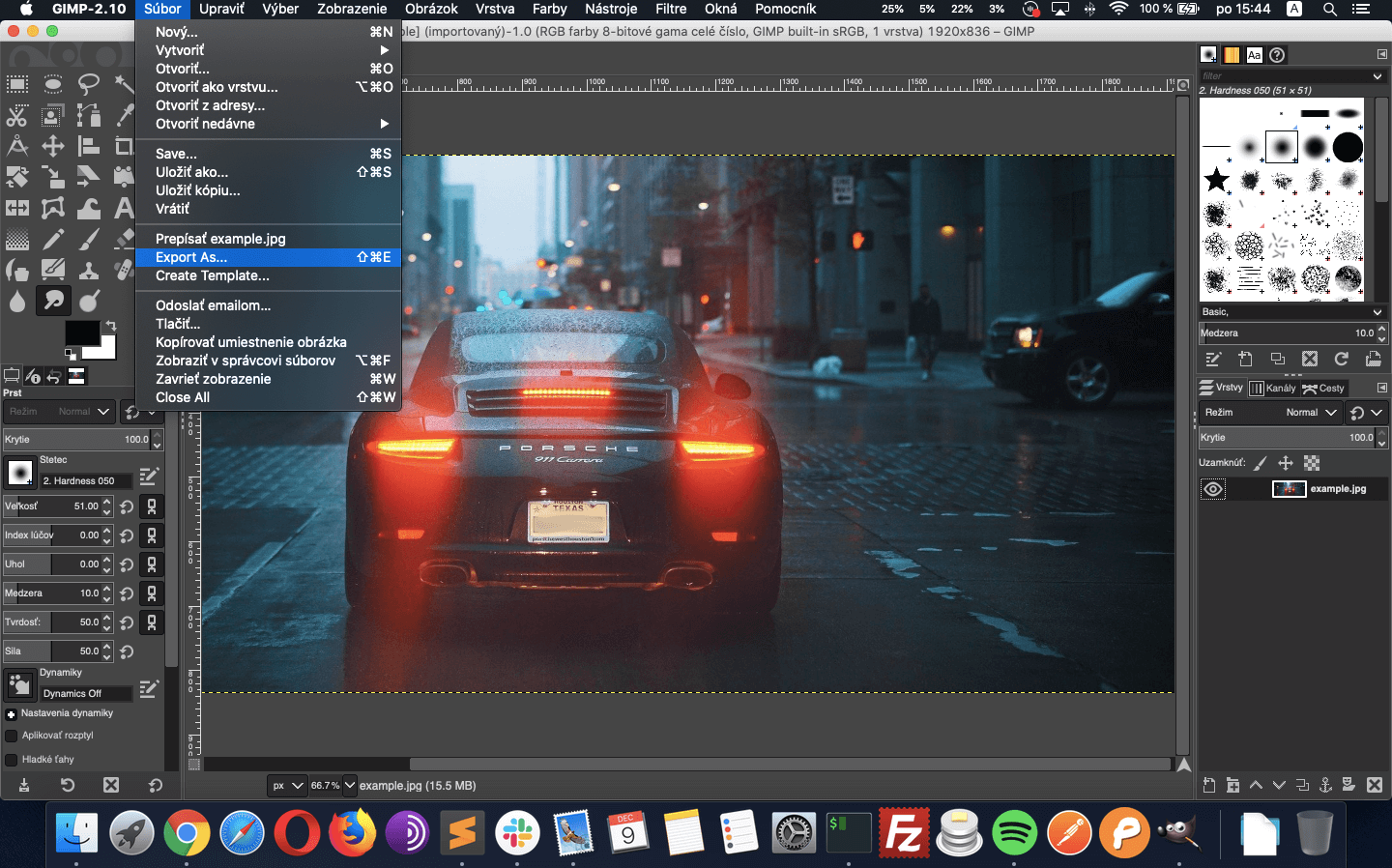Image resolution: width=1392 pixels, height=868 pixels.
Task: Toggle the Index lúčov link chain button
Action: point(152,535)
